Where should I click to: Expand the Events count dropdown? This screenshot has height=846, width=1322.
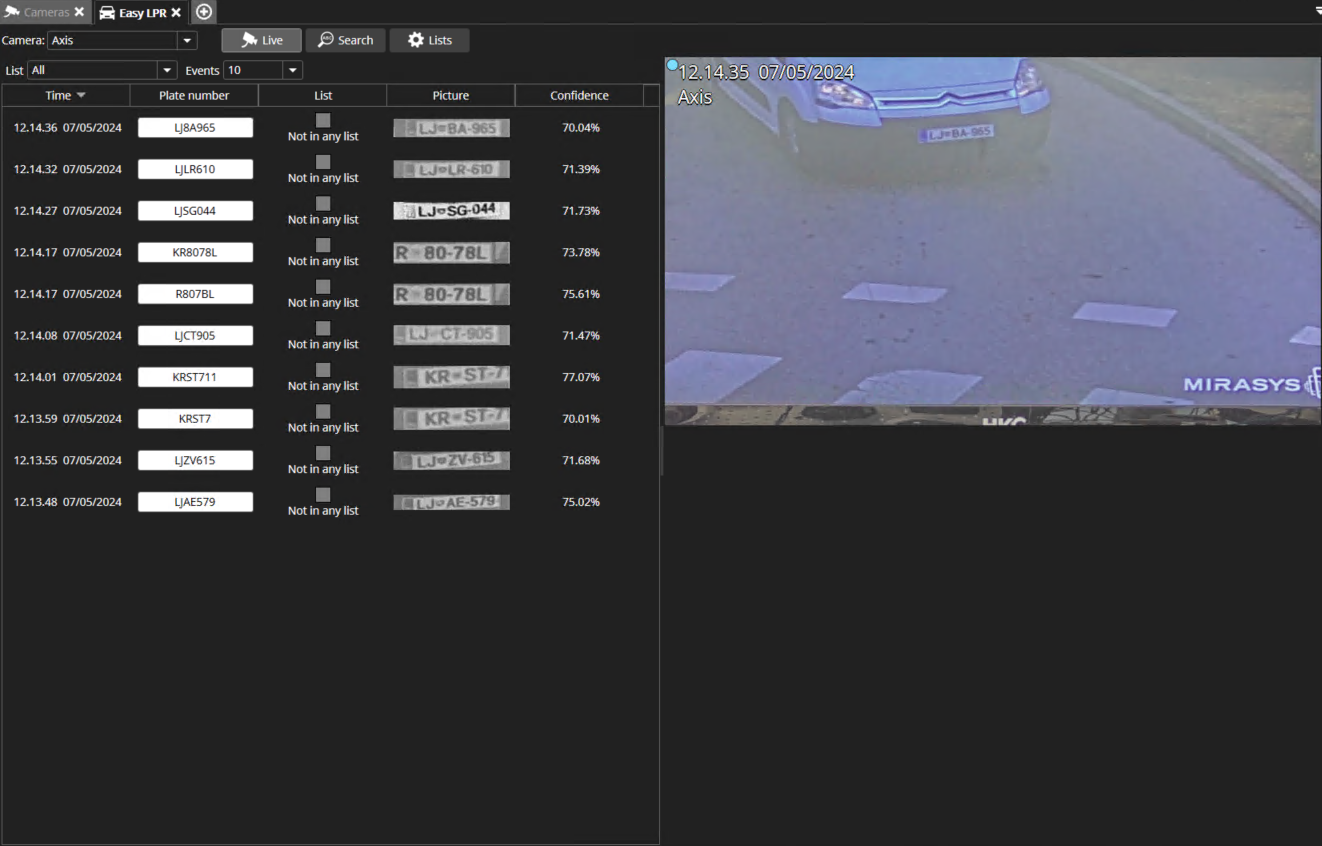coord(292,71)
